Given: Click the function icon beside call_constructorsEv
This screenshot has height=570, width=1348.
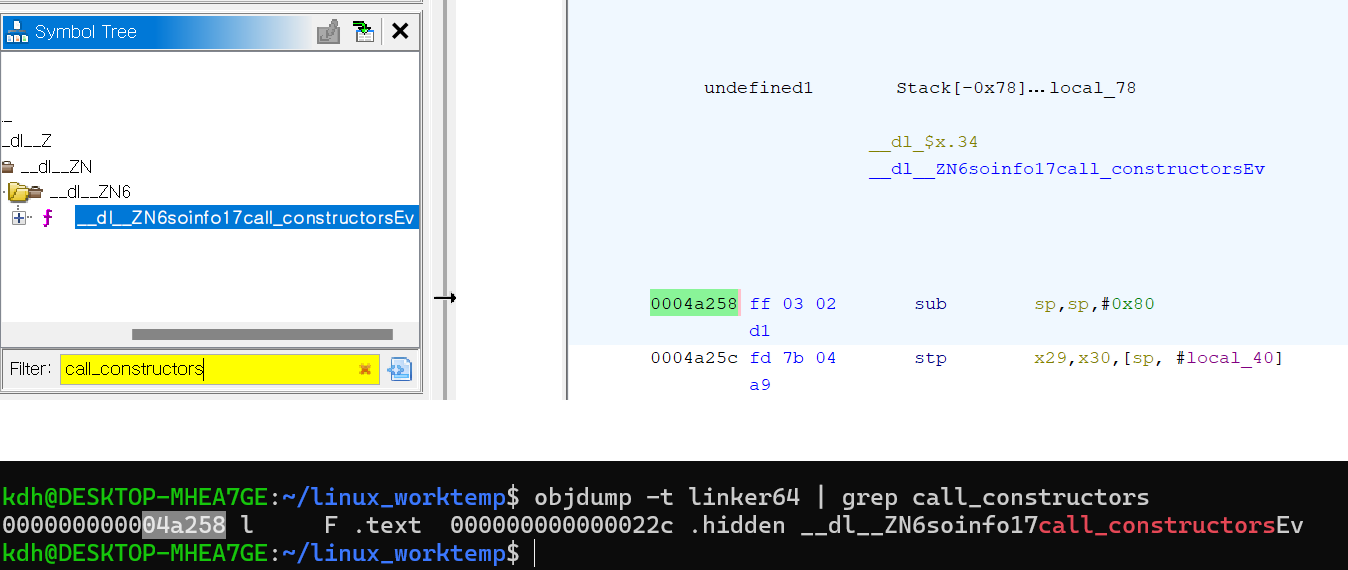Looking at the screenshot, I should point(47,218).
